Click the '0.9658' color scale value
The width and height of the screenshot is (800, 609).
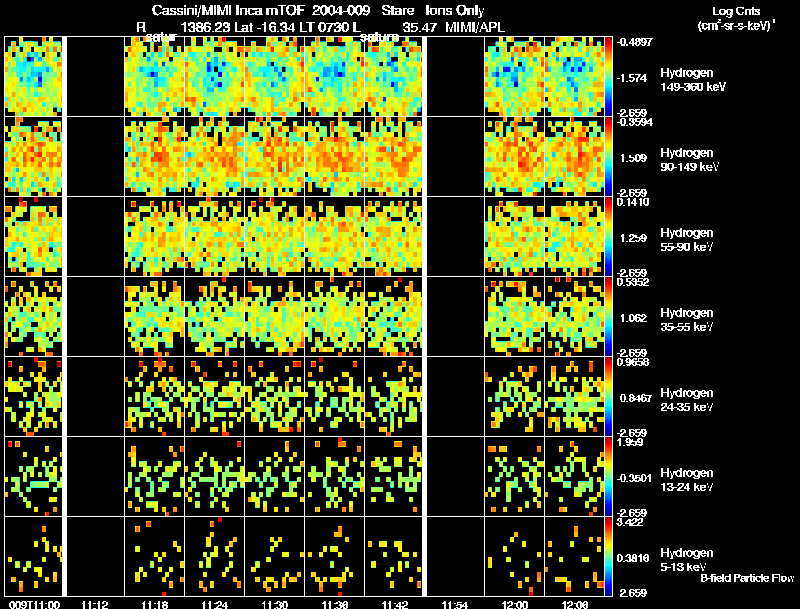coord(633,362)
